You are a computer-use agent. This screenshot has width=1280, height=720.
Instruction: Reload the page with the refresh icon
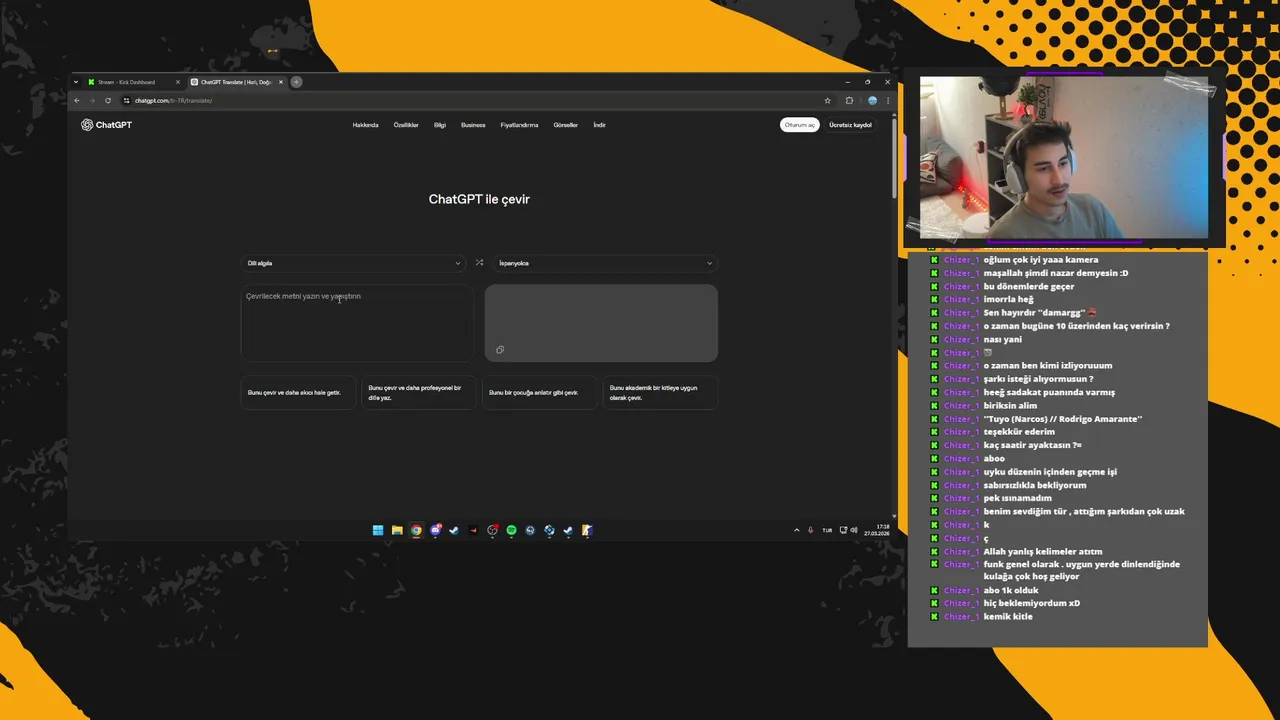tap(108, 100)
